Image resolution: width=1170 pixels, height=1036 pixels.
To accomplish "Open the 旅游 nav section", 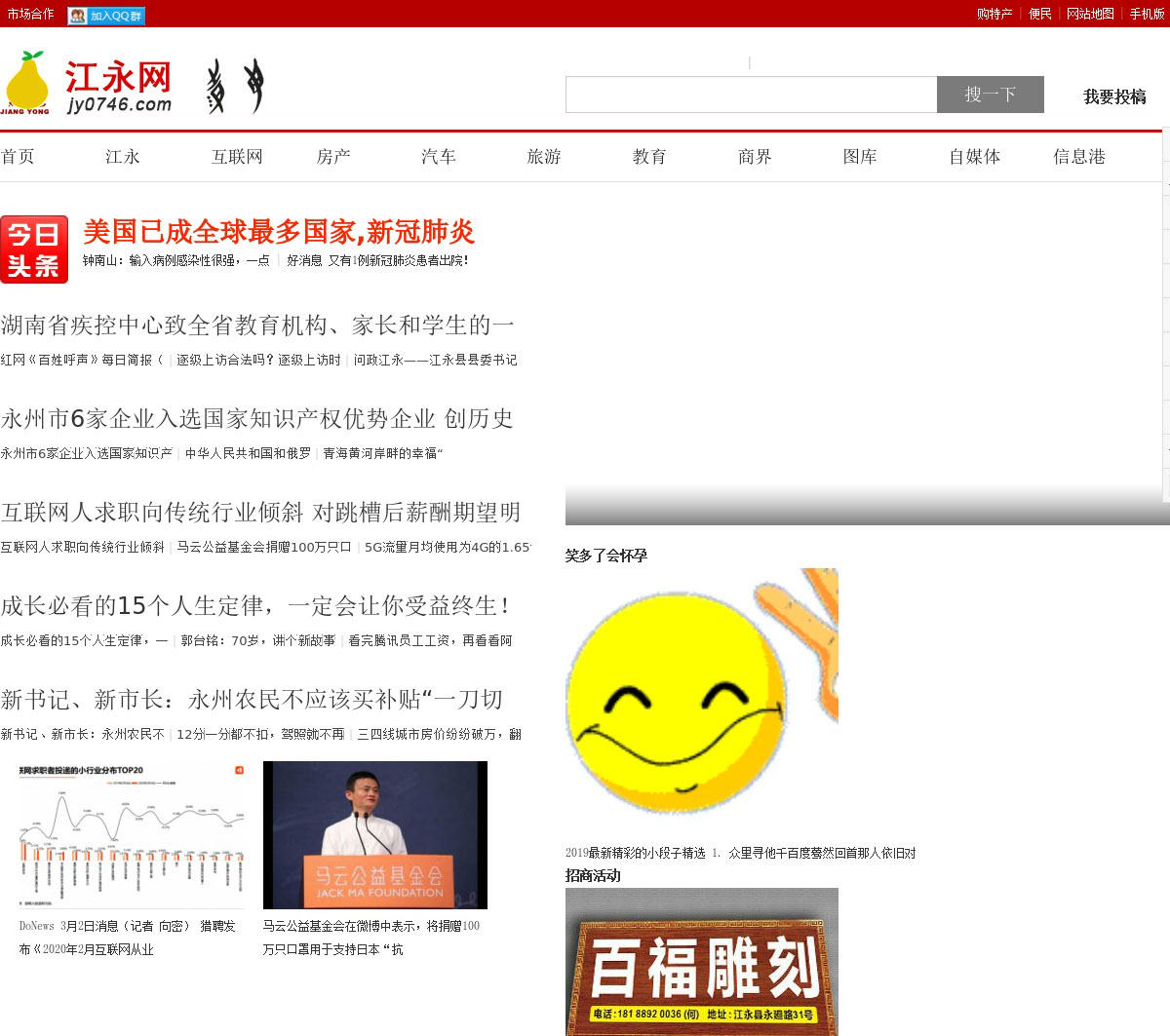I will pos(544,157).
